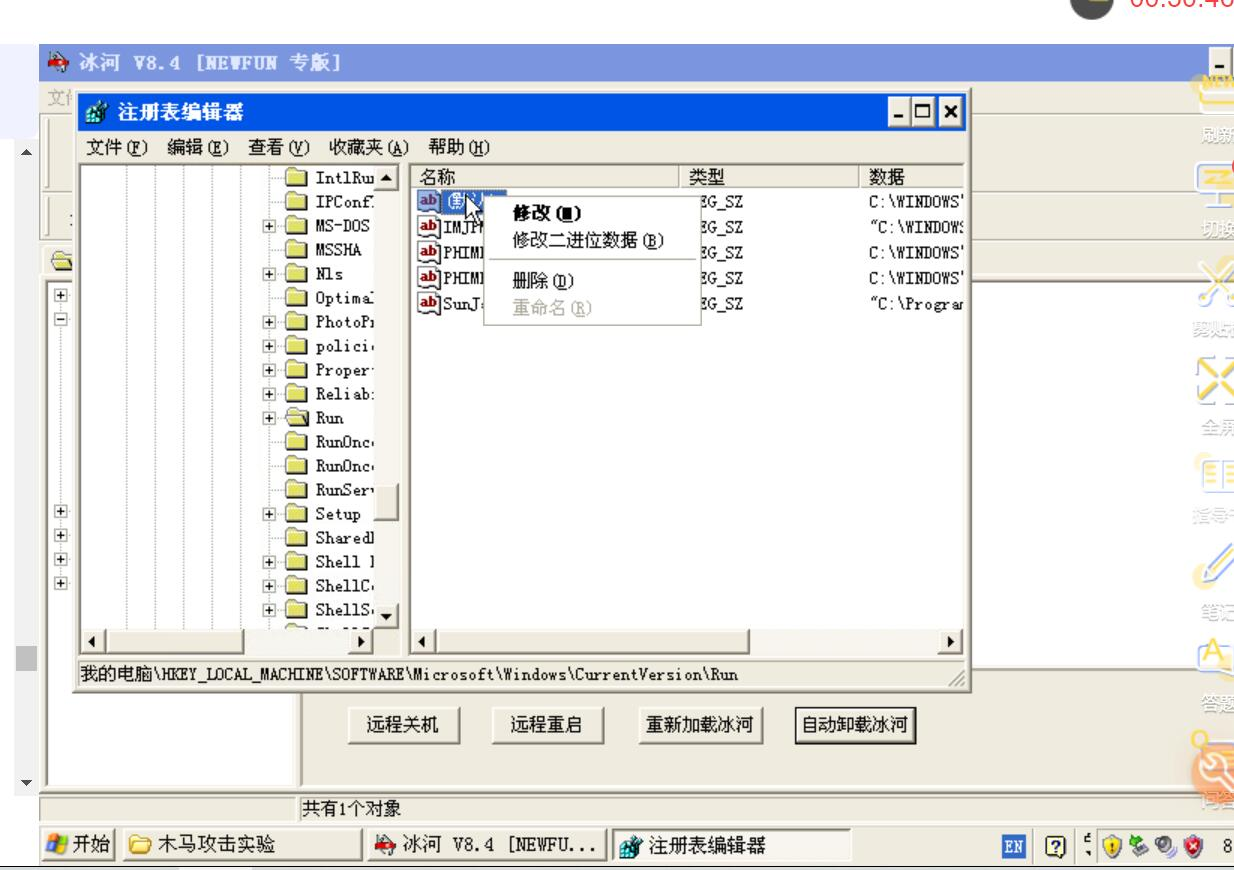Select the "C:\Progra data cell
Image resolution: width=1234 pixels, height=870 pixels.
[x=915, y=302]
